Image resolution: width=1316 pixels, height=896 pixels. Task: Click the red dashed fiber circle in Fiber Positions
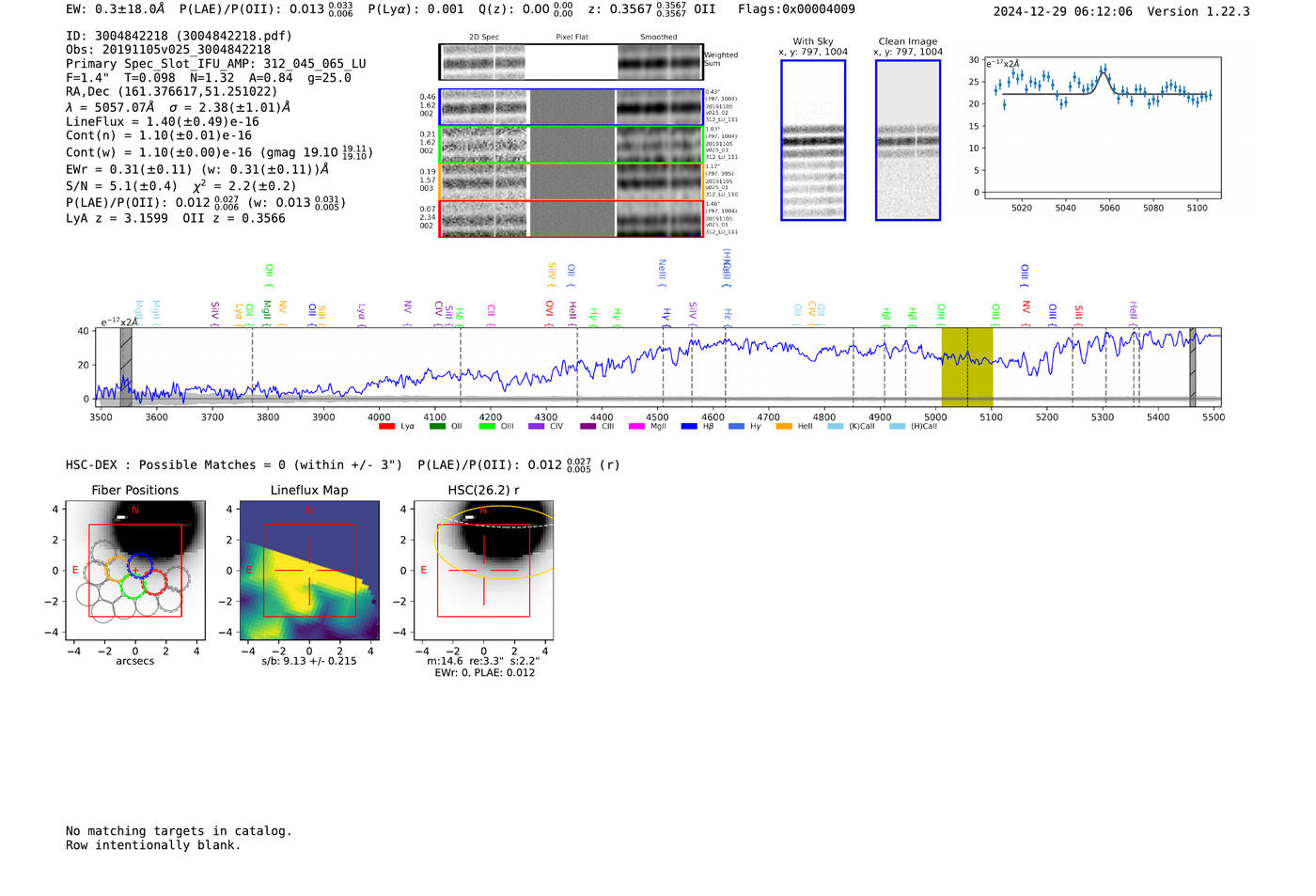tap(155, 582)
